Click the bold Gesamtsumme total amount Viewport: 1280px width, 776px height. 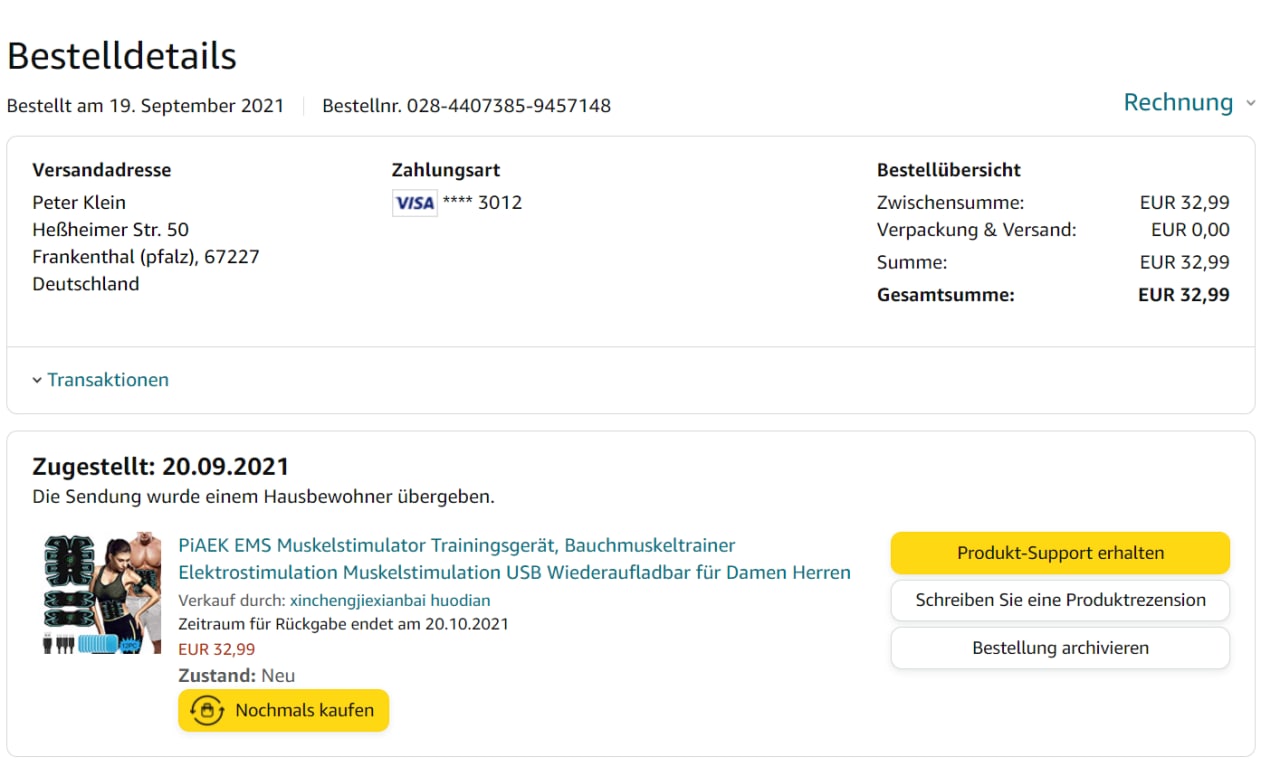[x=1183, y=295]
